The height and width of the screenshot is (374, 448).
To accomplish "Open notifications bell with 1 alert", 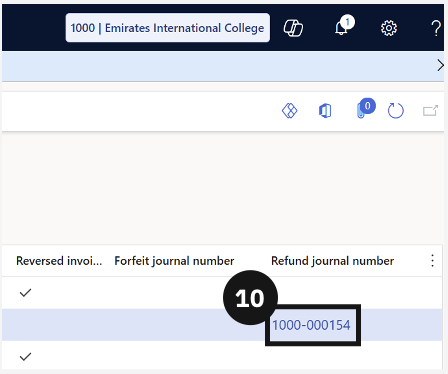I will pos(344,26).
